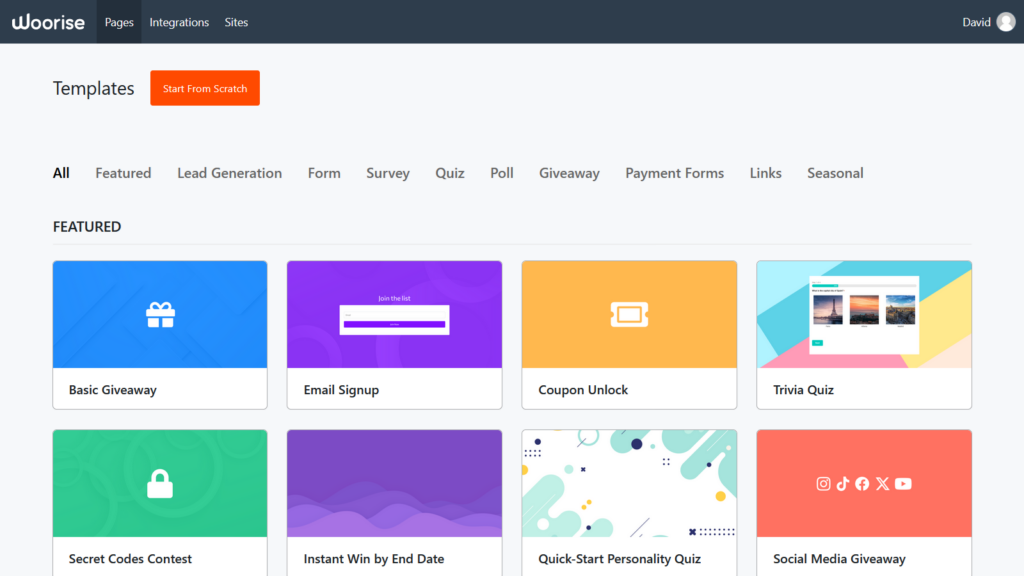The image size is (1024, 576).
Task: Open the Payment Forms filter
Action: pyautogui.click(x=674, y=172)
